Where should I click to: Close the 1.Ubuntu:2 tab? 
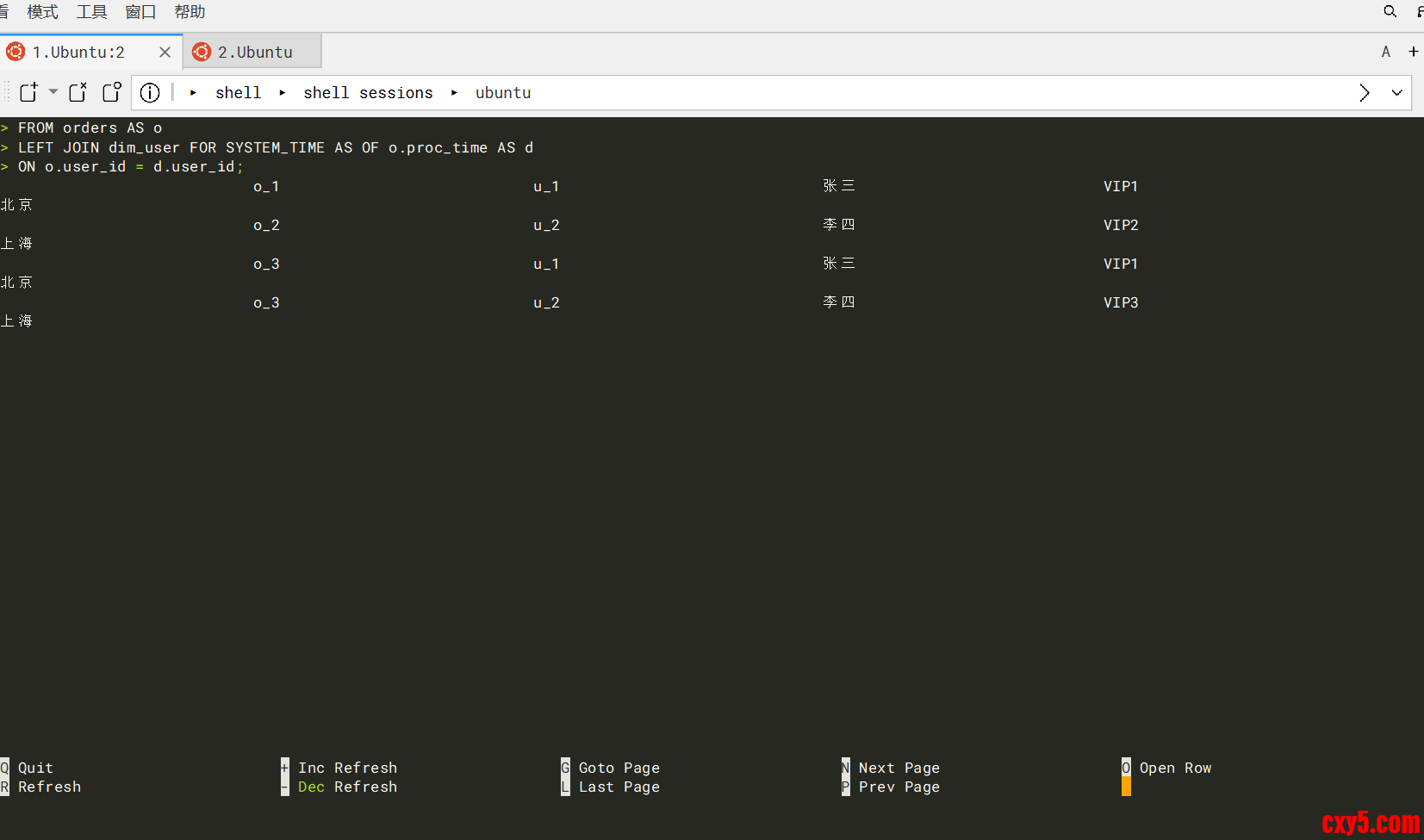click(165, 52)
